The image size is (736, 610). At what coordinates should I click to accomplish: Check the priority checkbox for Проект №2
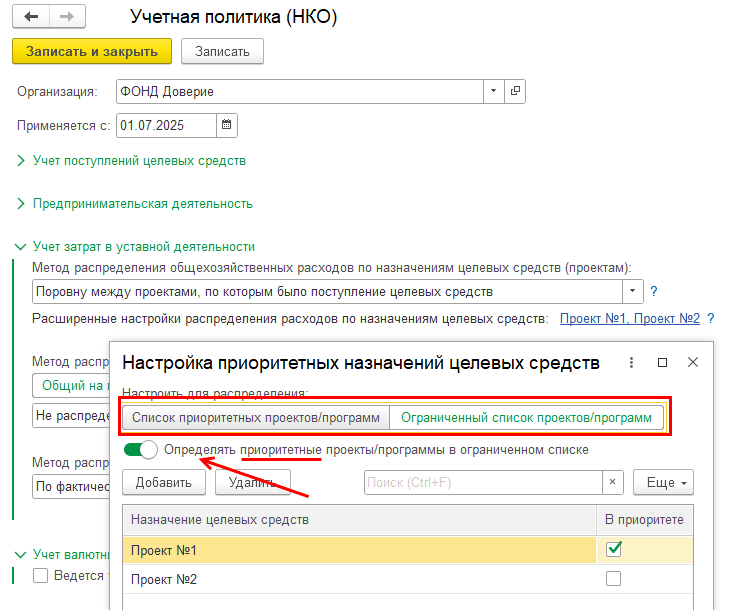(614, 579)
